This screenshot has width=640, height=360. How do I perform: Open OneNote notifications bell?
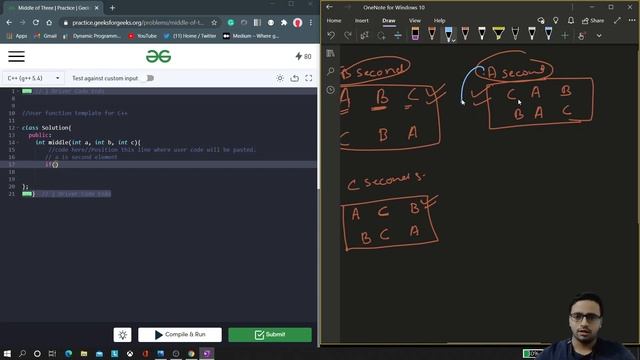pyautogui.click(x=571, y=20)
